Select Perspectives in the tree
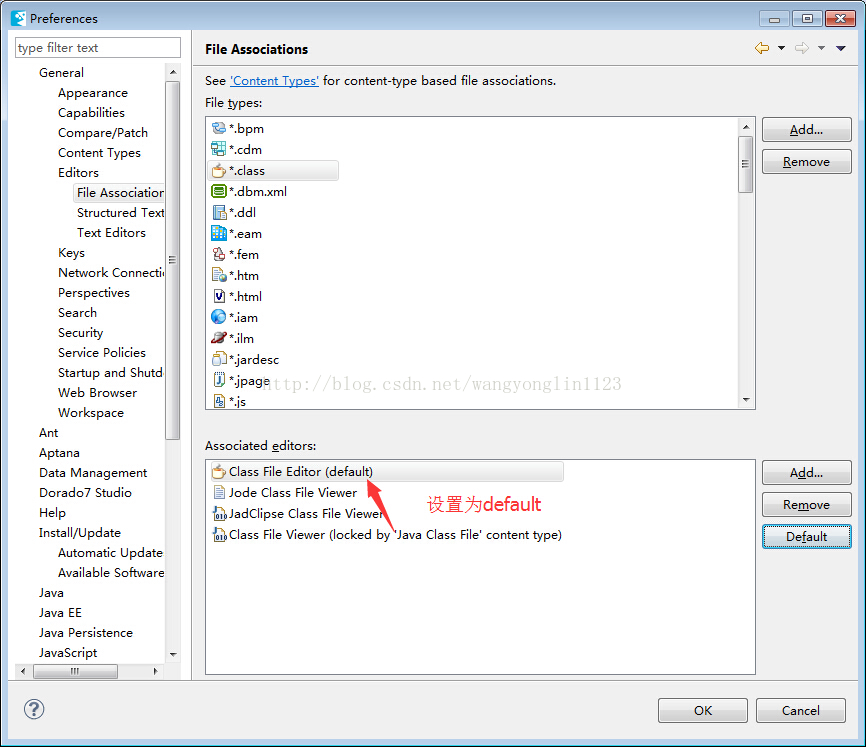Image resolution: width=866 pixels, height=747 pixels. click(94, 293)
